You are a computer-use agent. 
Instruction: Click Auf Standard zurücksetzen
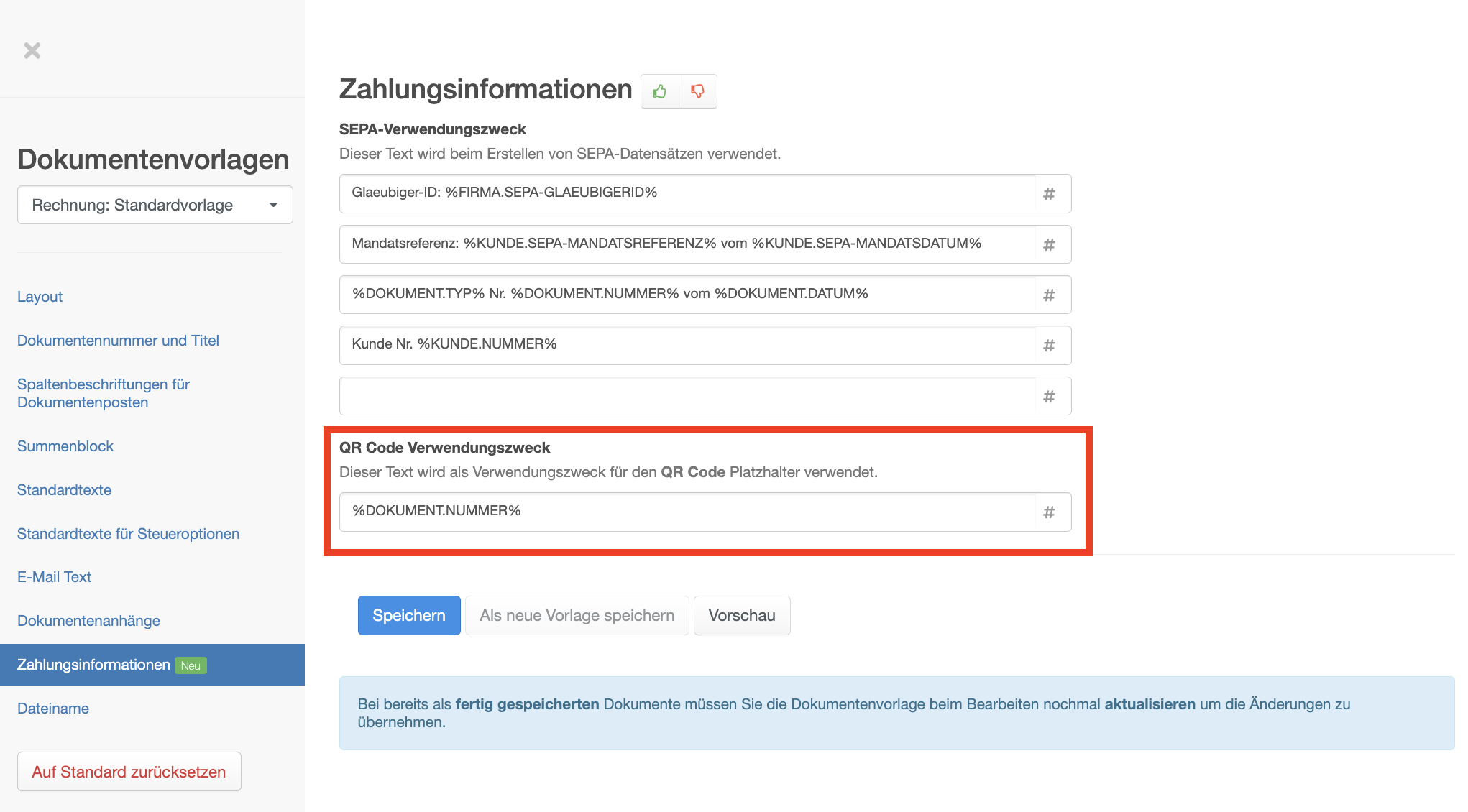(129, 772)
